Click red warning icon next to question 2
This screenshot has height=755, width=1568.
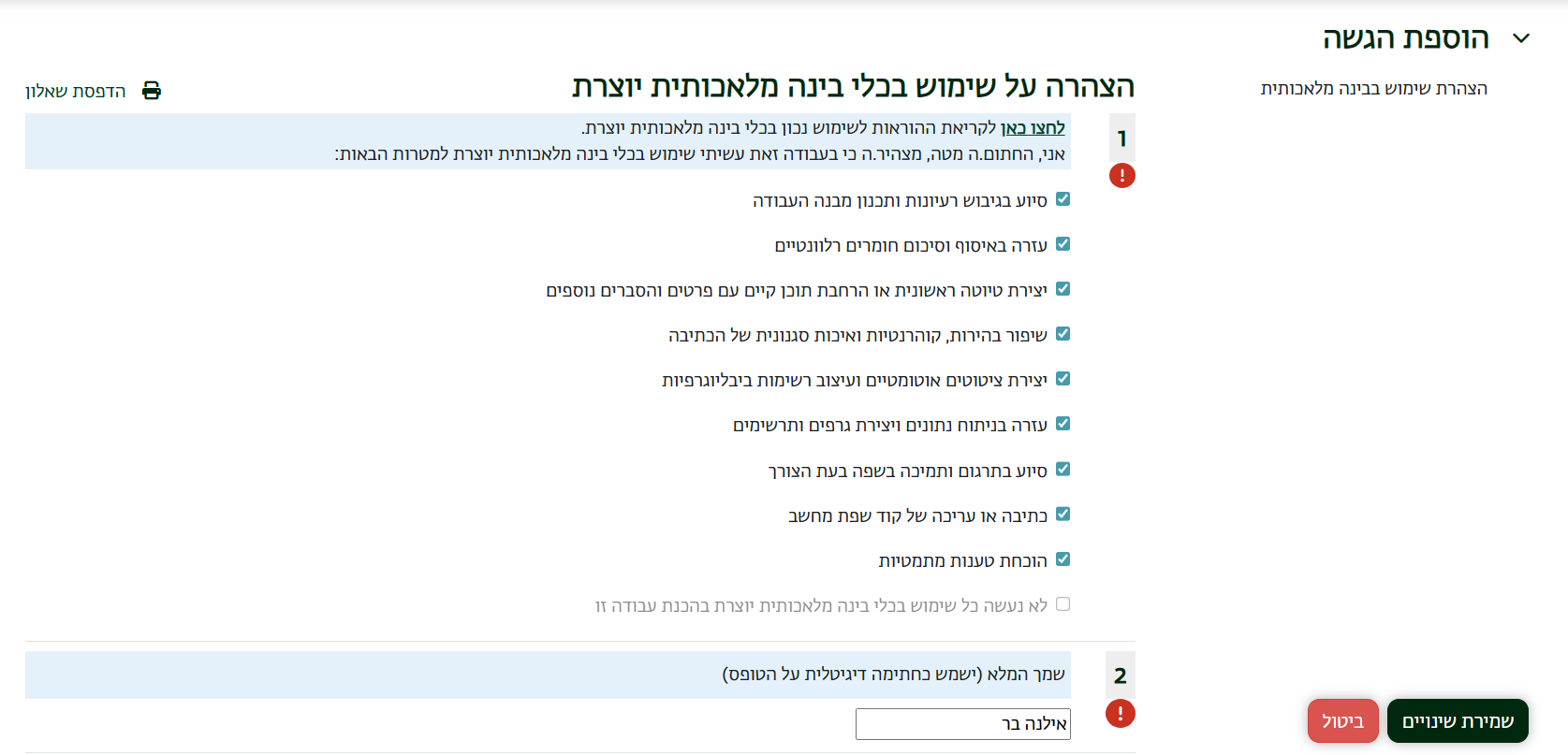(x=1120, y=714)
